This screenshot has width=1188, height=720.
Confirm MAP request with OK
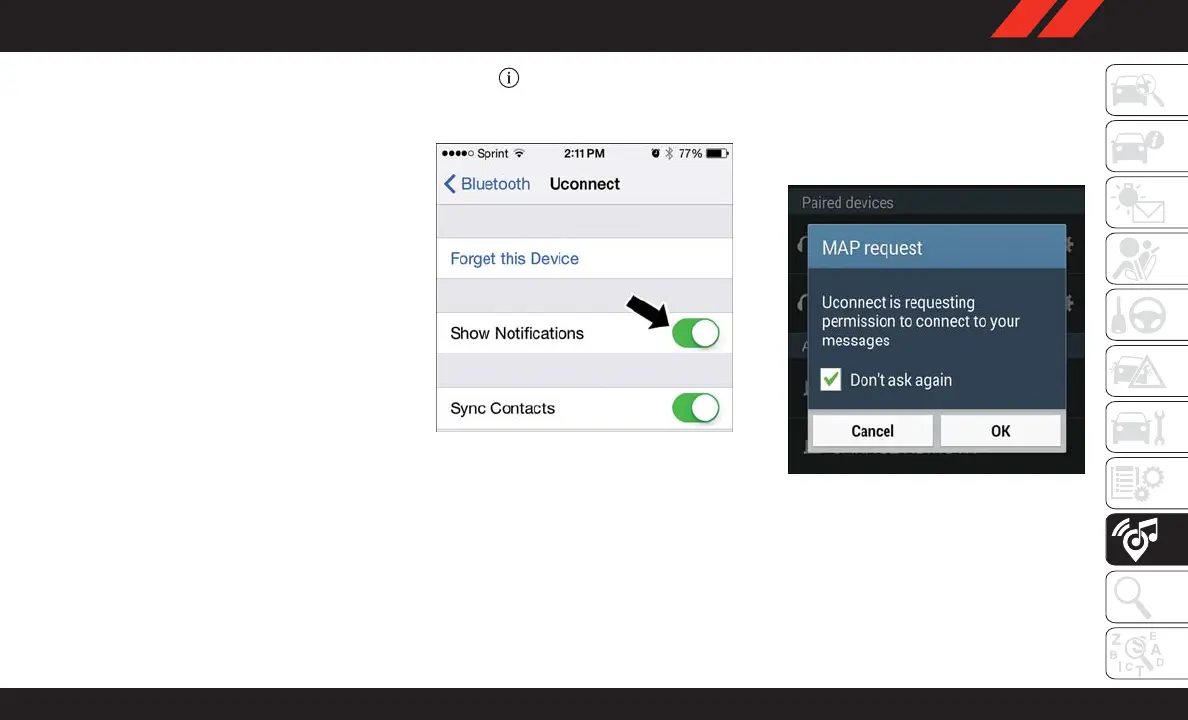click(1000, 430)
